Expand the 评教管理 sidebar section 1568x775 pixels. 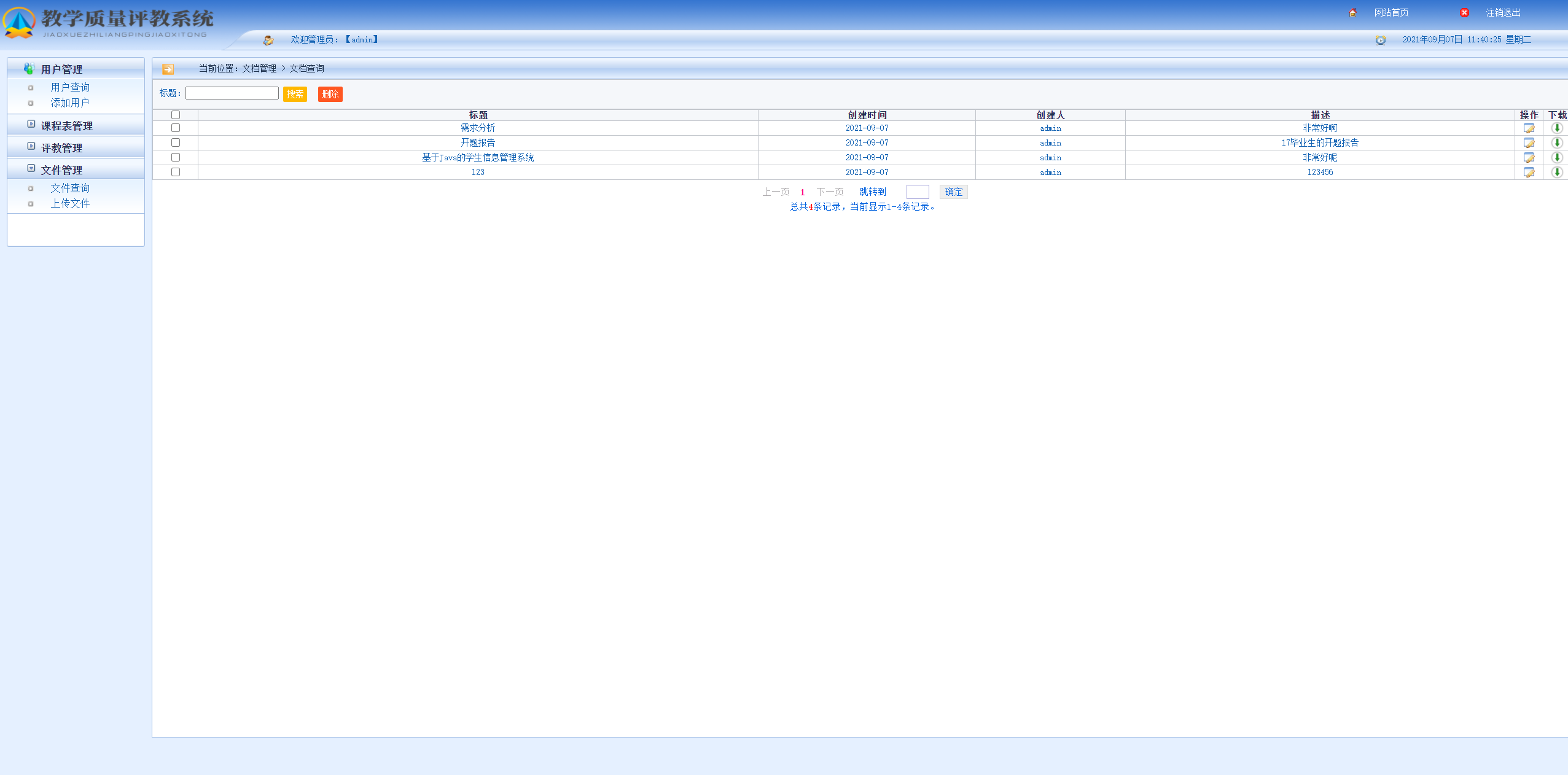click(61, 148)
